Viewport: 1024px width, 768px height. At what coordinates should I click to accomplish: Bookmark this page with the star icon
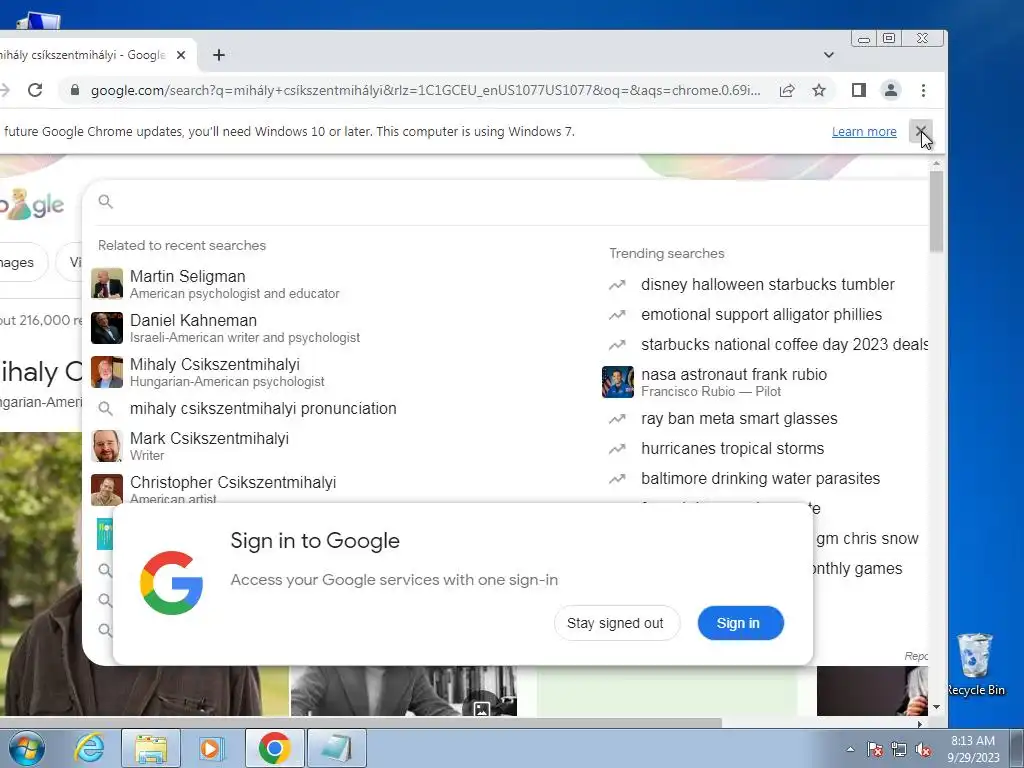point(819,90)
